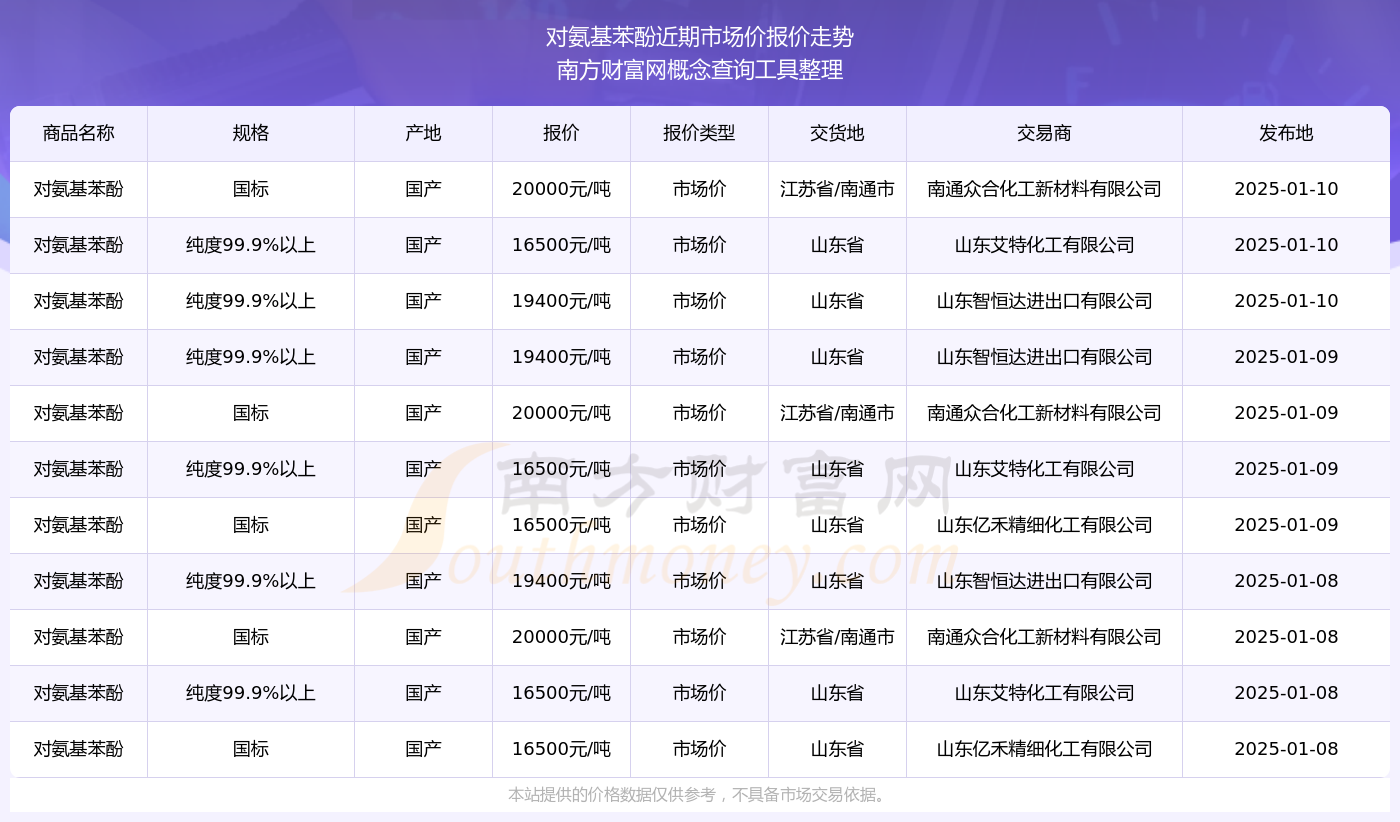
Task: Click 山东智恒达进出口有限公司 in the 2025-01-08 row
Action: pos(1044,581)
